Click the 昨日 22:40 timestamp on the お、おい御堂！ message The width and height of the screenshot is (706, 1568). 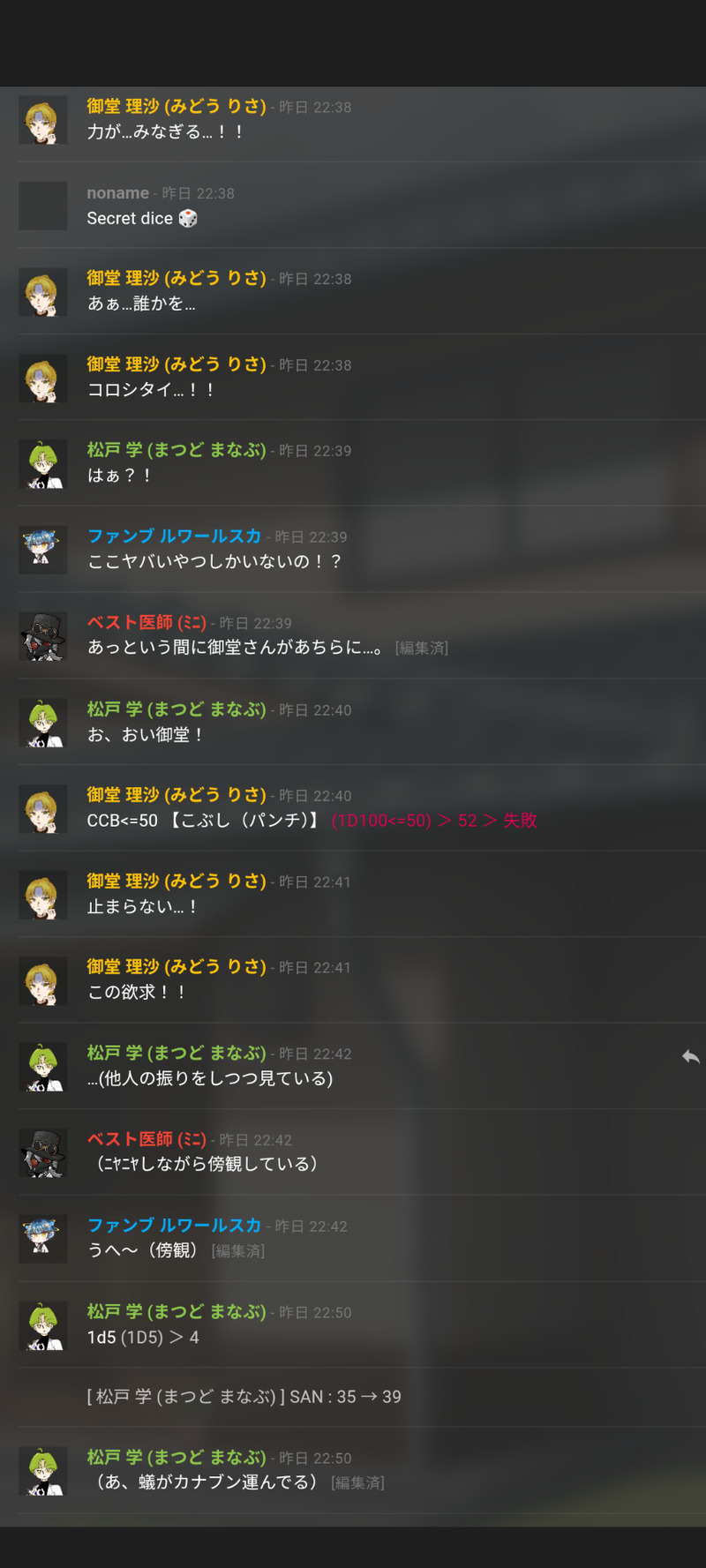315,710
